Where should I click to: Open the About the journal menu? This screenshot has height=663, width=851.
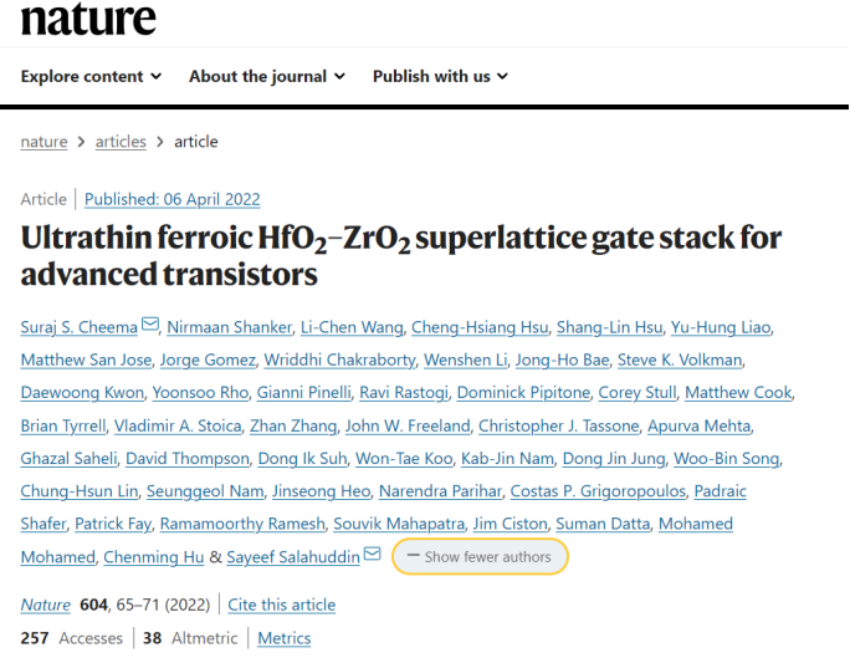point(267,76)
